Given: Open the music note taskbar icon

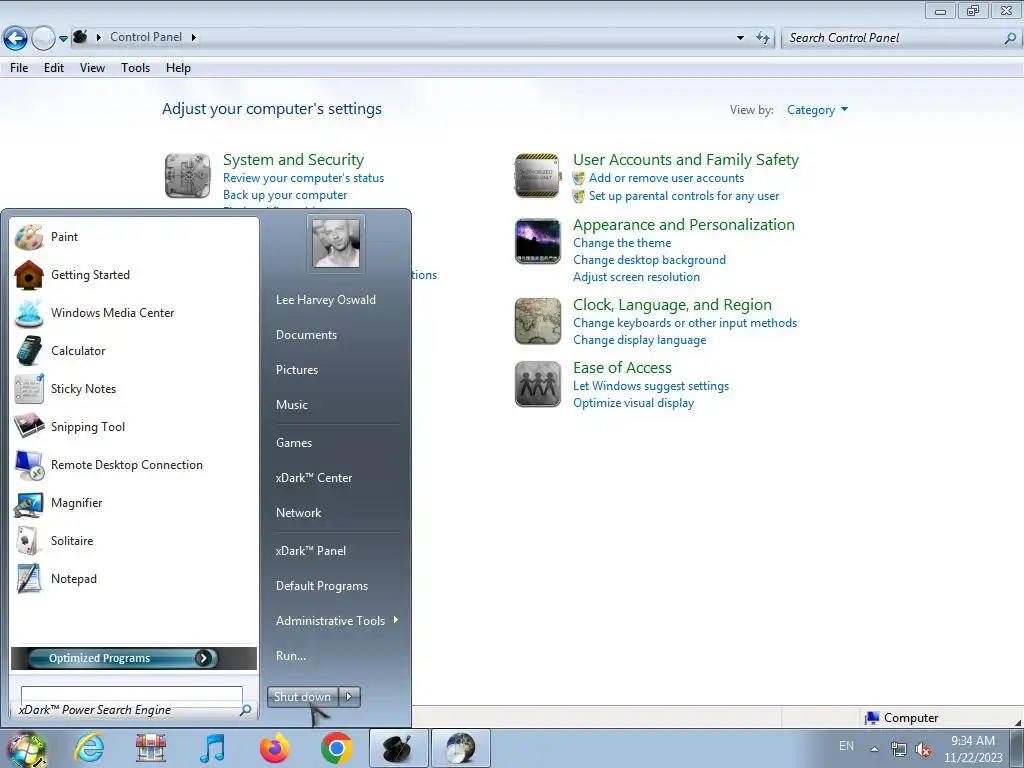Looking at the screenshot, I should coord(212,748).
